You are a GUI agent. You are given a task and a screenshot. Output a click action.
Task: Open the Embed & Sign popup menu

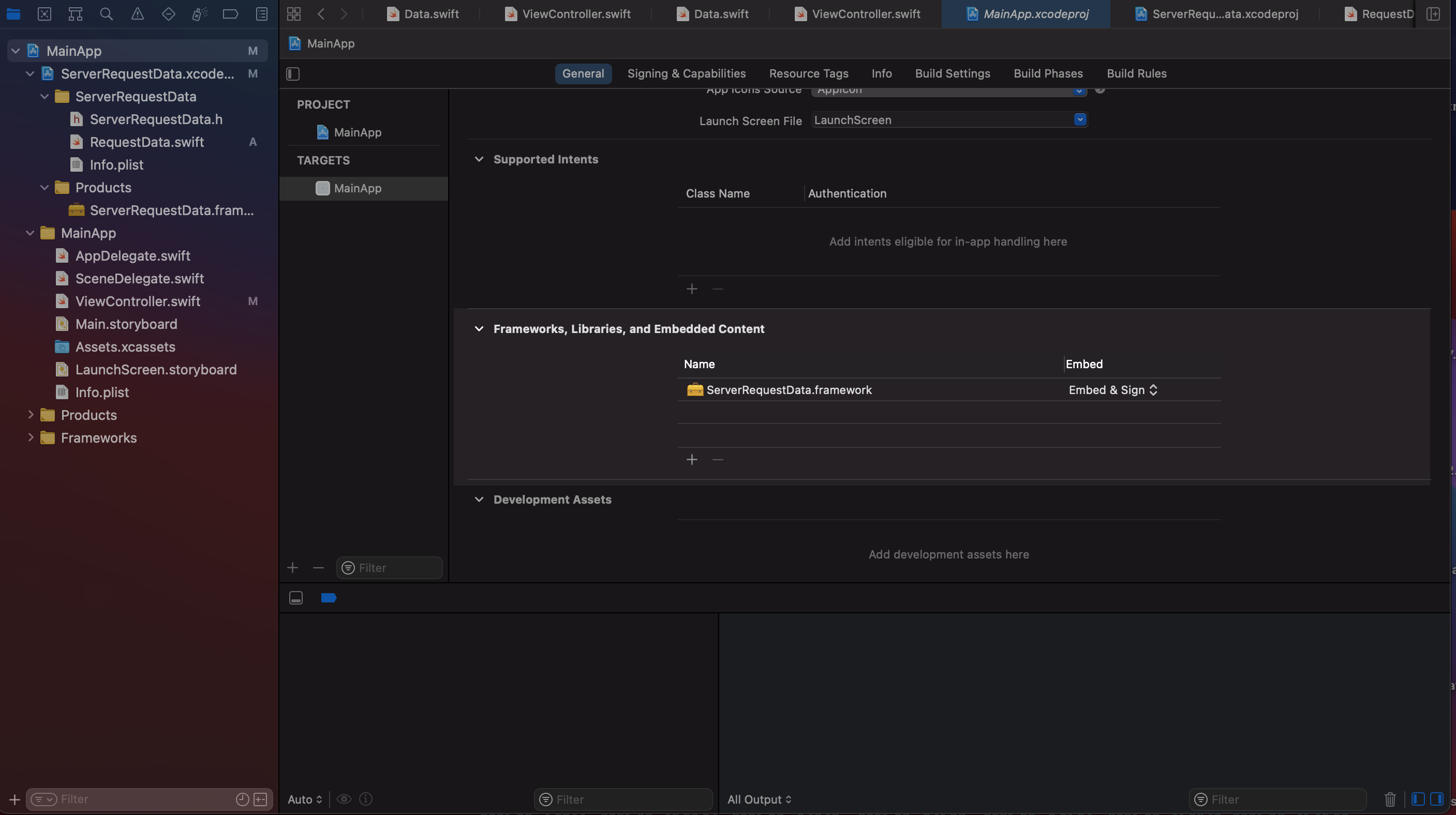(x=1112, y=390)
